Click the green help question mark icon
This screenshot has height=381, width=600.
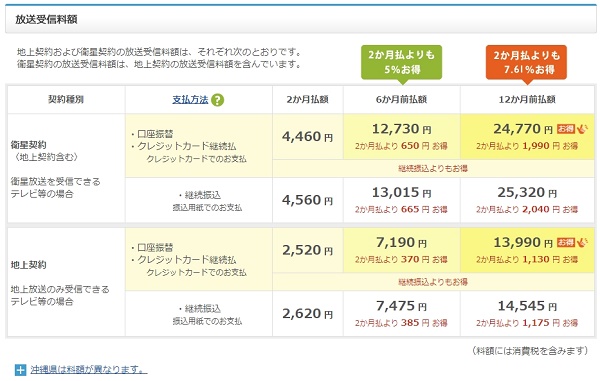[x=217, y=100]
